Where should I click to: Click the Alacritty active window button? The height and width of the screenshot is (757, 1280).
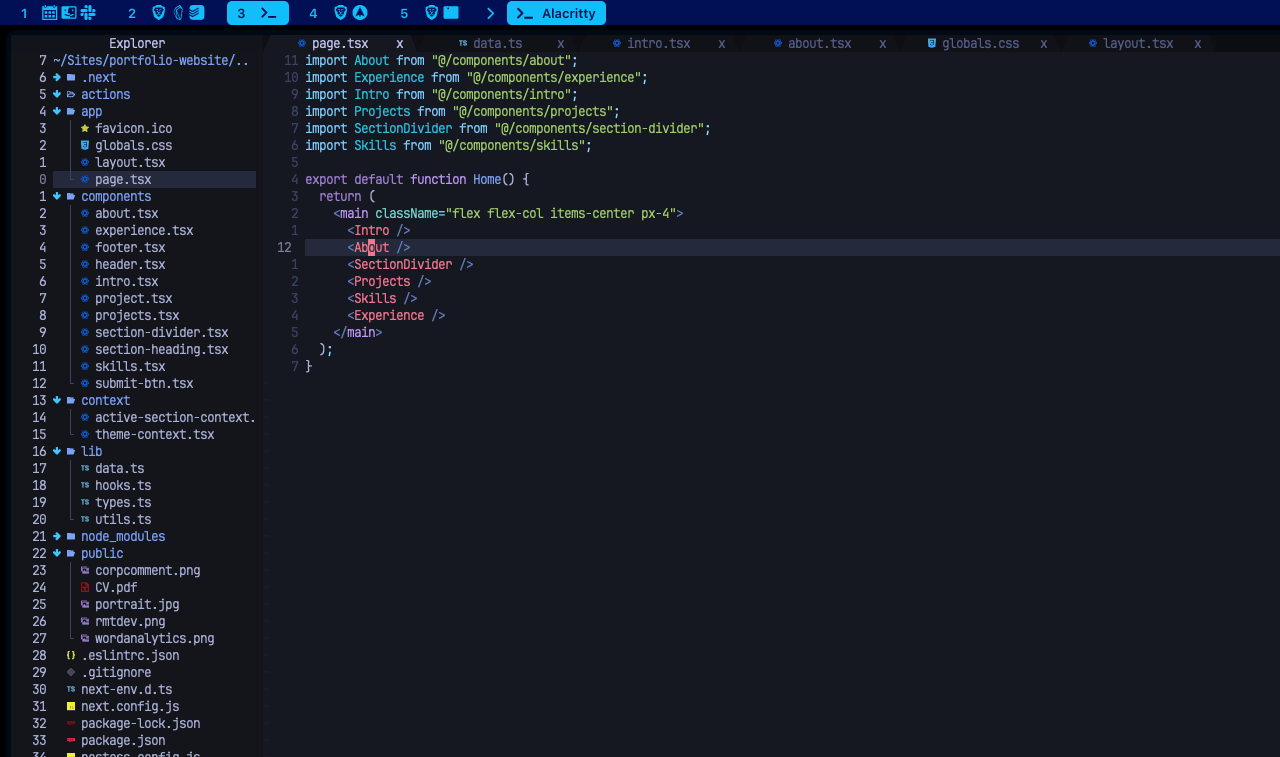(556, 13)
